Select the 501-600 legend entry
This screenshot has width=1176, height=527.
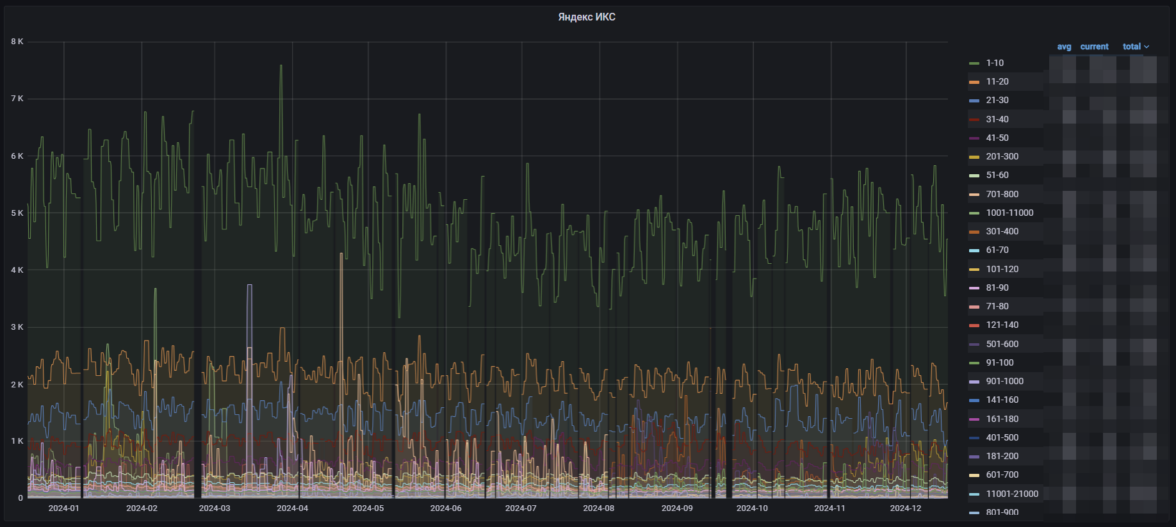tap(1004, 344)
